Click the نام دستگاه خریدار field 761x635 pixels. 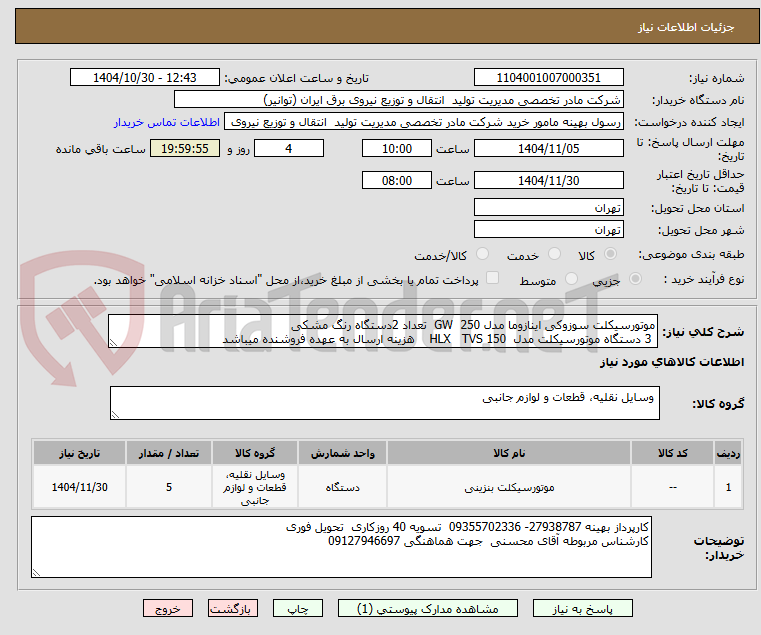click(x=398, y=100)
